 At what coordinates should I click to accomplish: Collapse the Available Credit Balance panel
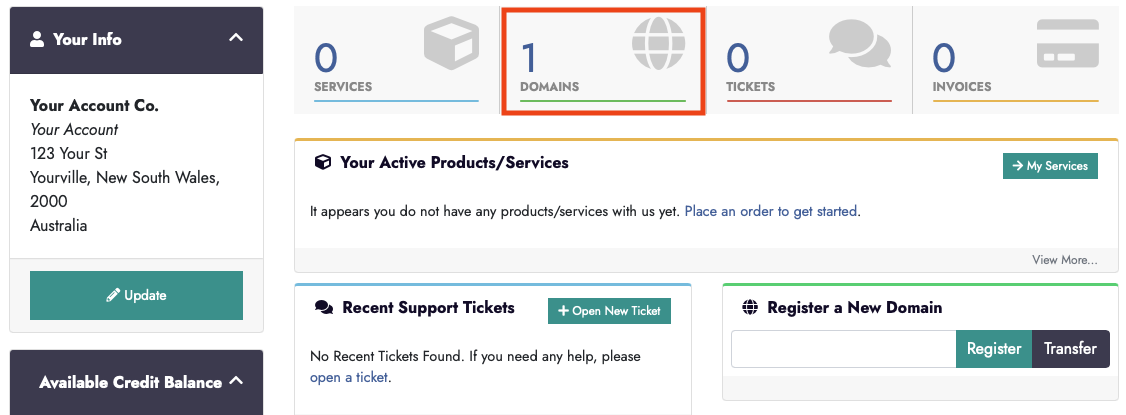pos(236,381)
